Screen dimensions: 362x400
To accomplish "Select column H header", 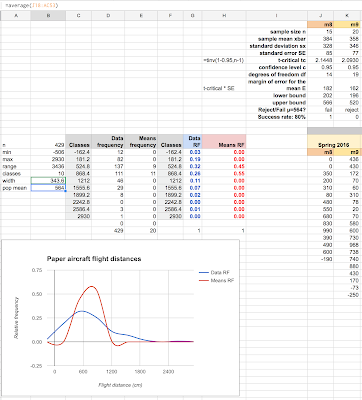I will [224, 16].
